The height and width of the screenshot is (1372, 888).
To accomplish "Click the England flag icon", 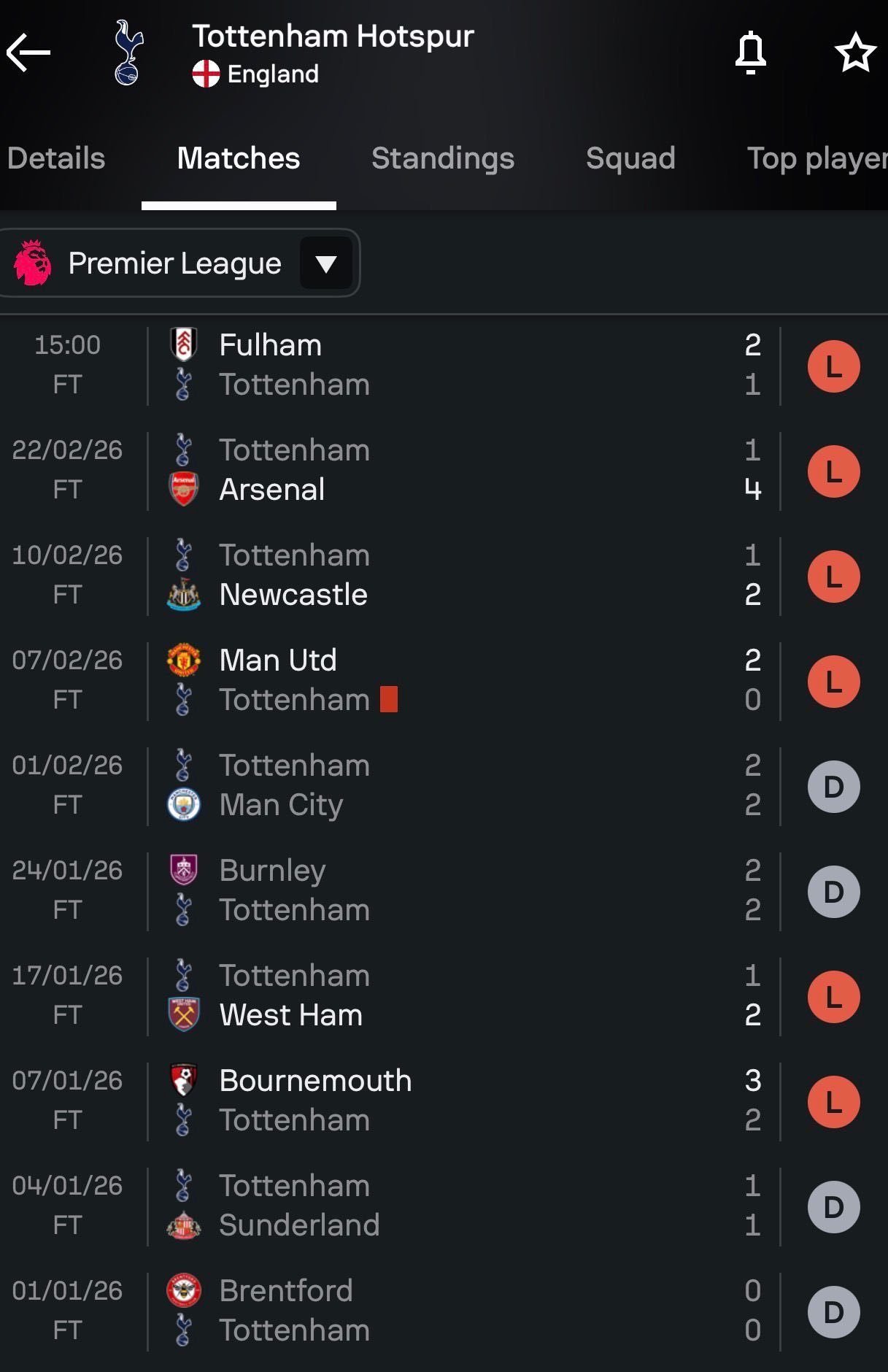I will coord(206,74).
